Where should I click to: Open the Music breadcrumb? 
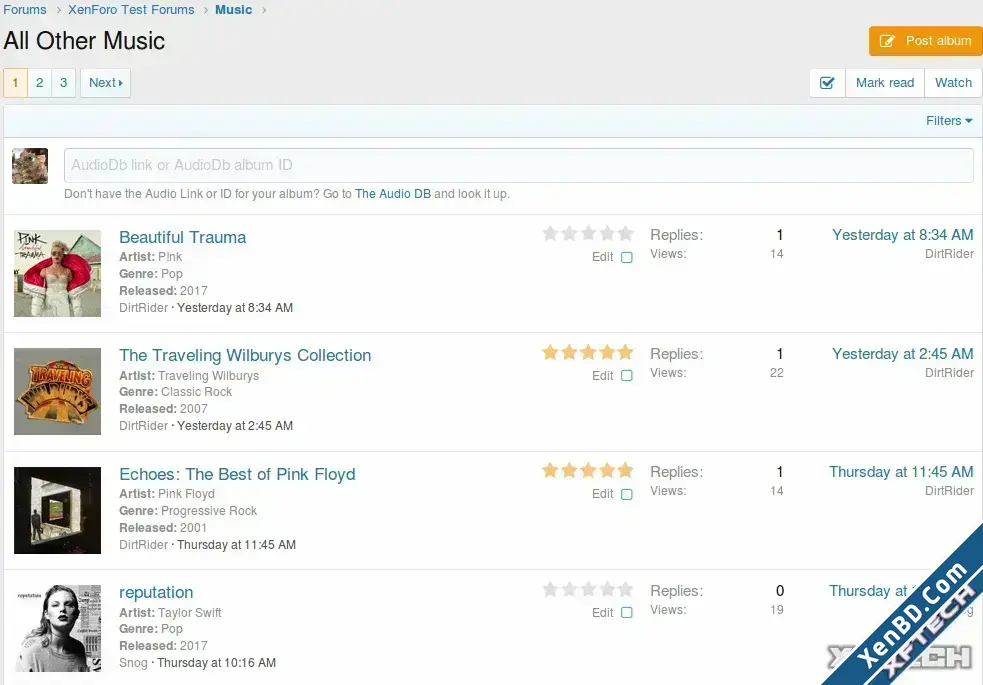coord(233,9)
